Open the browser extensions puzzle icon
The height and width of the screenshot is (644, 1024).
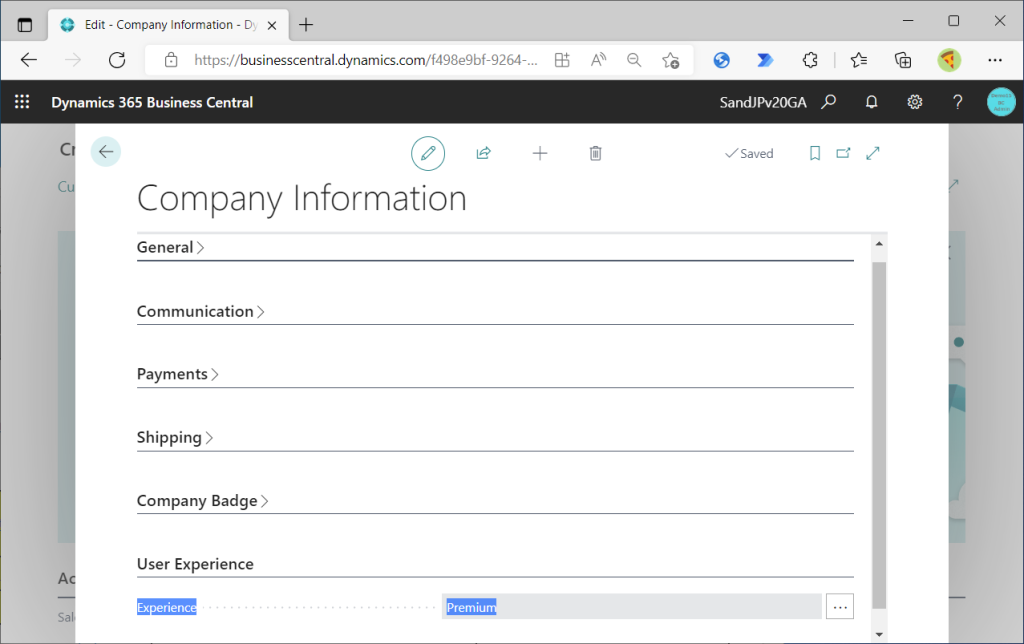click(810, 60)
